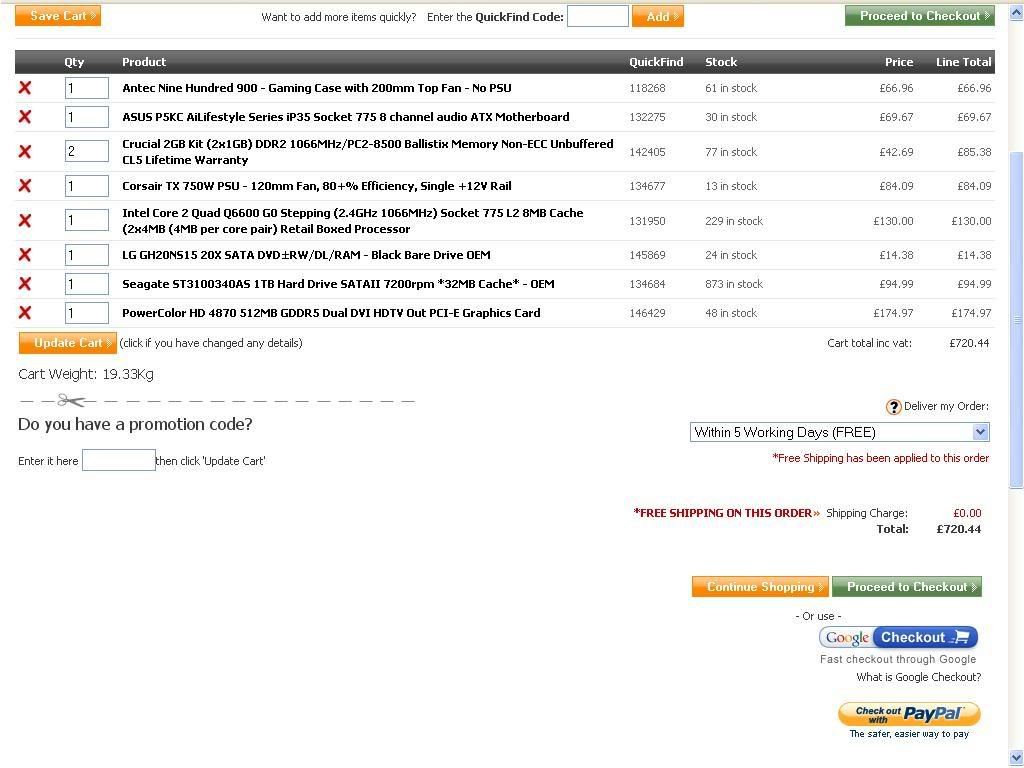Screen dimensions: 1024x768
Task: Click the Cart Weight 19.33Kg text
Action: (x=86, y=374)
